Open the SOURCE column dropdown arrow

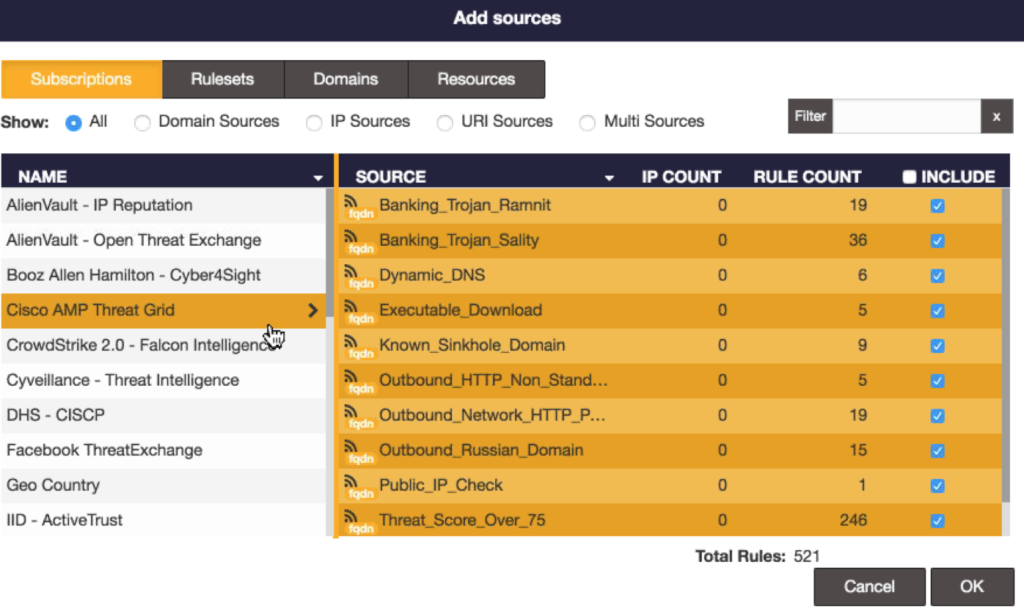tap(609, 178)
